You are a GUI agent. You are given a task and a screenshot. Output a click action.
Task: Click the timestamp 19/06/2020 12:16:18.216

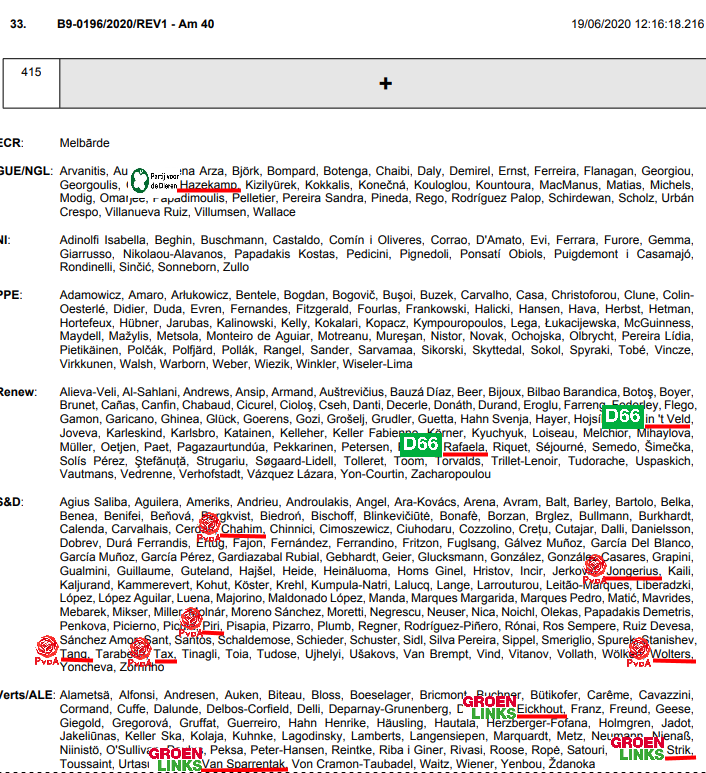pyautogui.click(x=637, y=24)
